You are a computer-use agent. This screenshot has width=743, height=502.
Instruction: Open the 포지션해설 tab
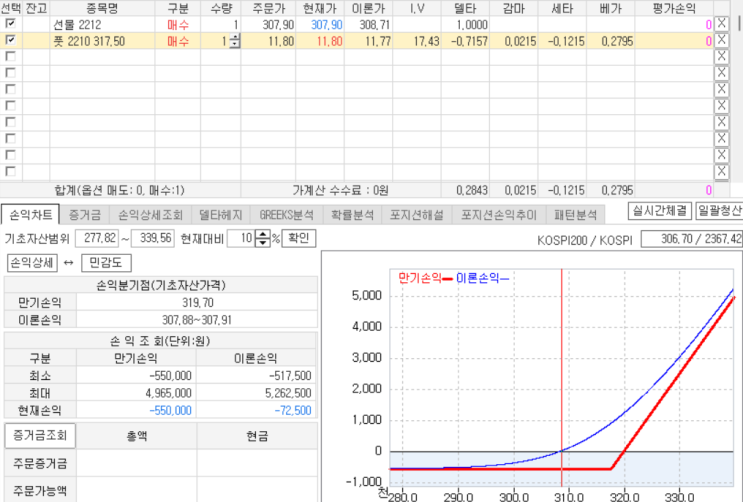click(x=417, y=215)
